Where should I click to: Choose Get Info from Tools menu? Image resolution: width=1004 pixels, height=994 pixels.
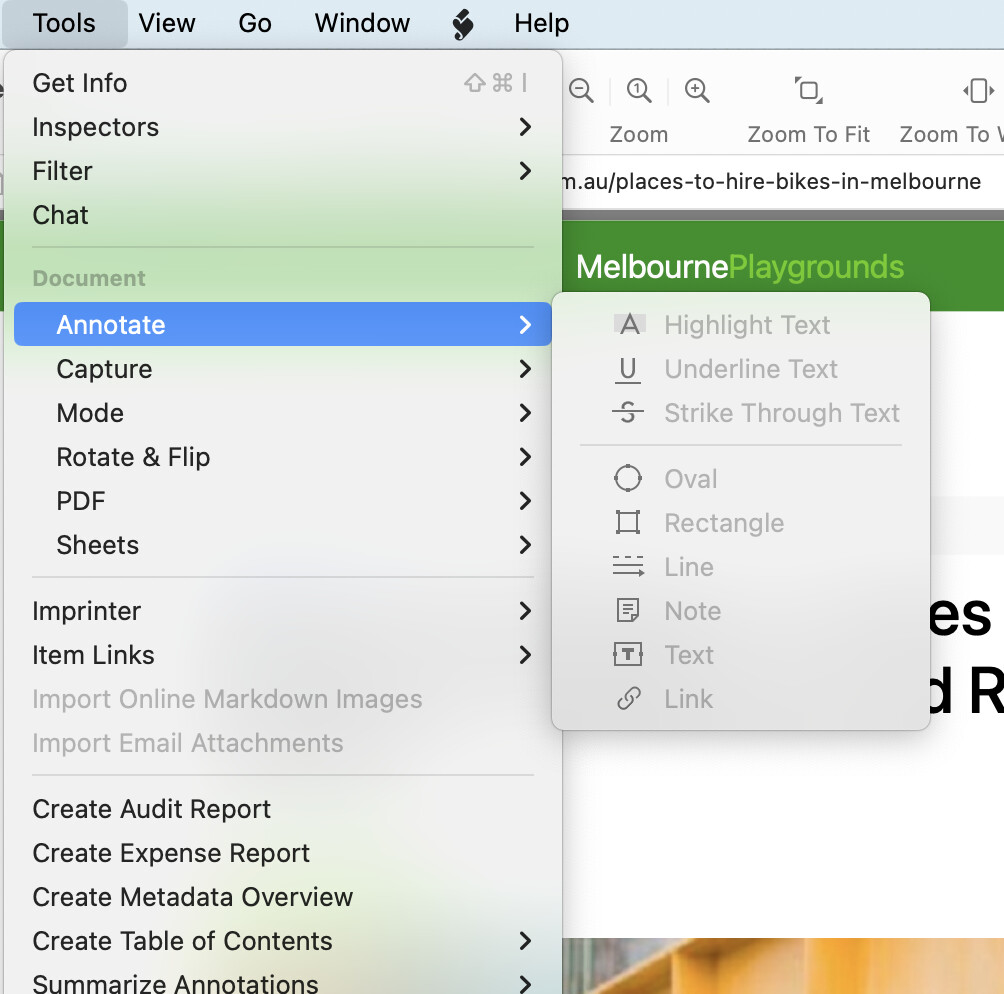pyautogui.click(x=80, y=83)
